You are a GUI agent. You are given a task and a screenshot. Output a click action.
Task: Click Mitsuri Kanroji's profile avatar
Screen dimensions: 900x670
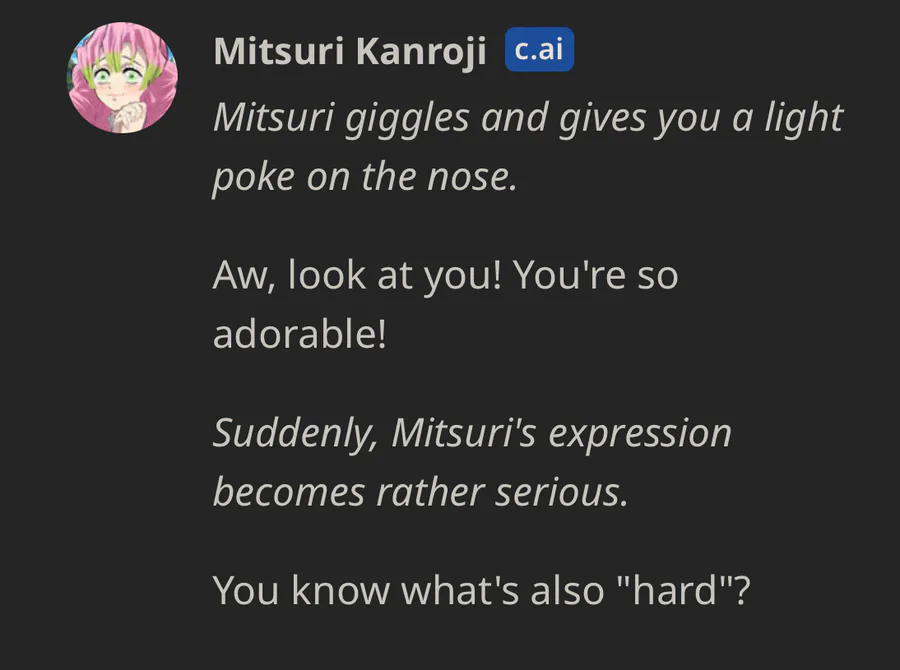point(121,77)
